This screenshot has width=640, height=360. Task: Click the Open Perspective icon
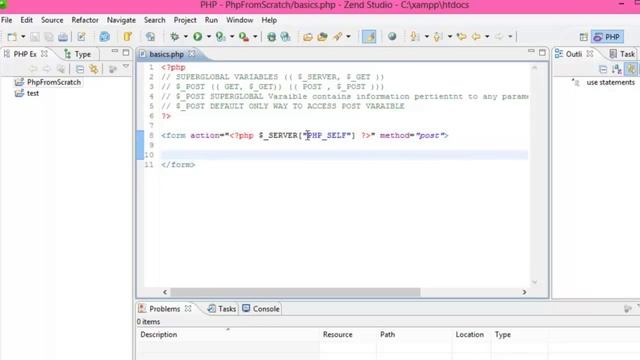pyautogui.click(x=584, y=37)
